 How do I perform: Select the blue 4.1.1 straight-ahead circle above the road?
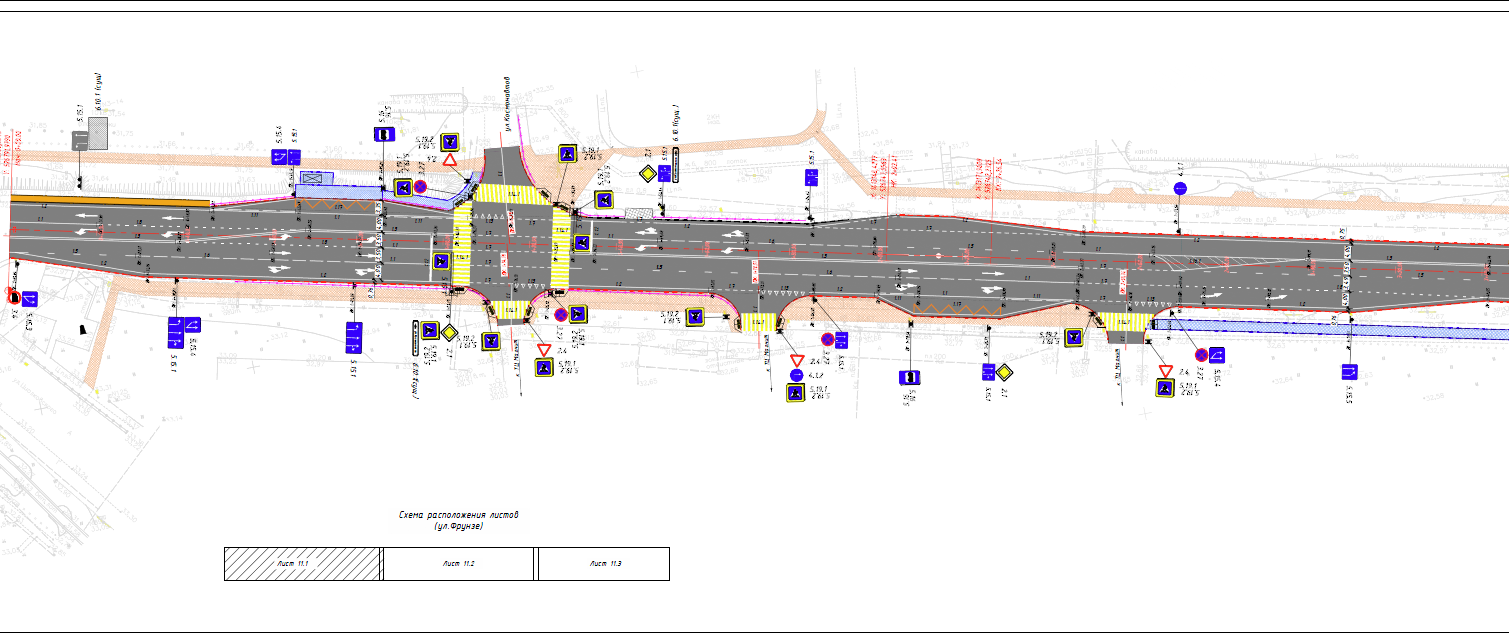point(1180,188)
